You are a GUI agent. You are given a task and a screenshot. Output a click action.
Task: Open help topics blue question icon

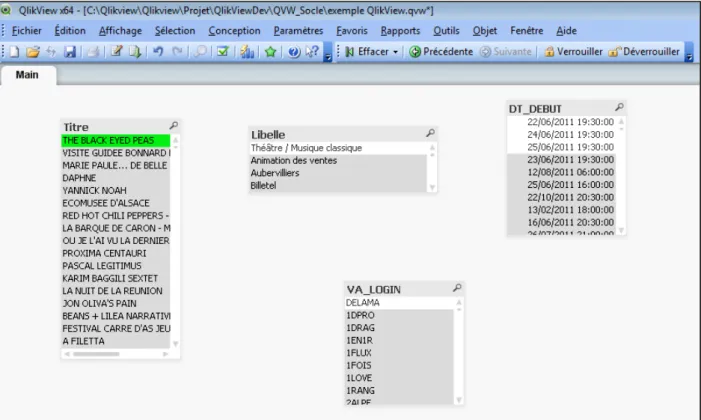(x=293, y=52)
